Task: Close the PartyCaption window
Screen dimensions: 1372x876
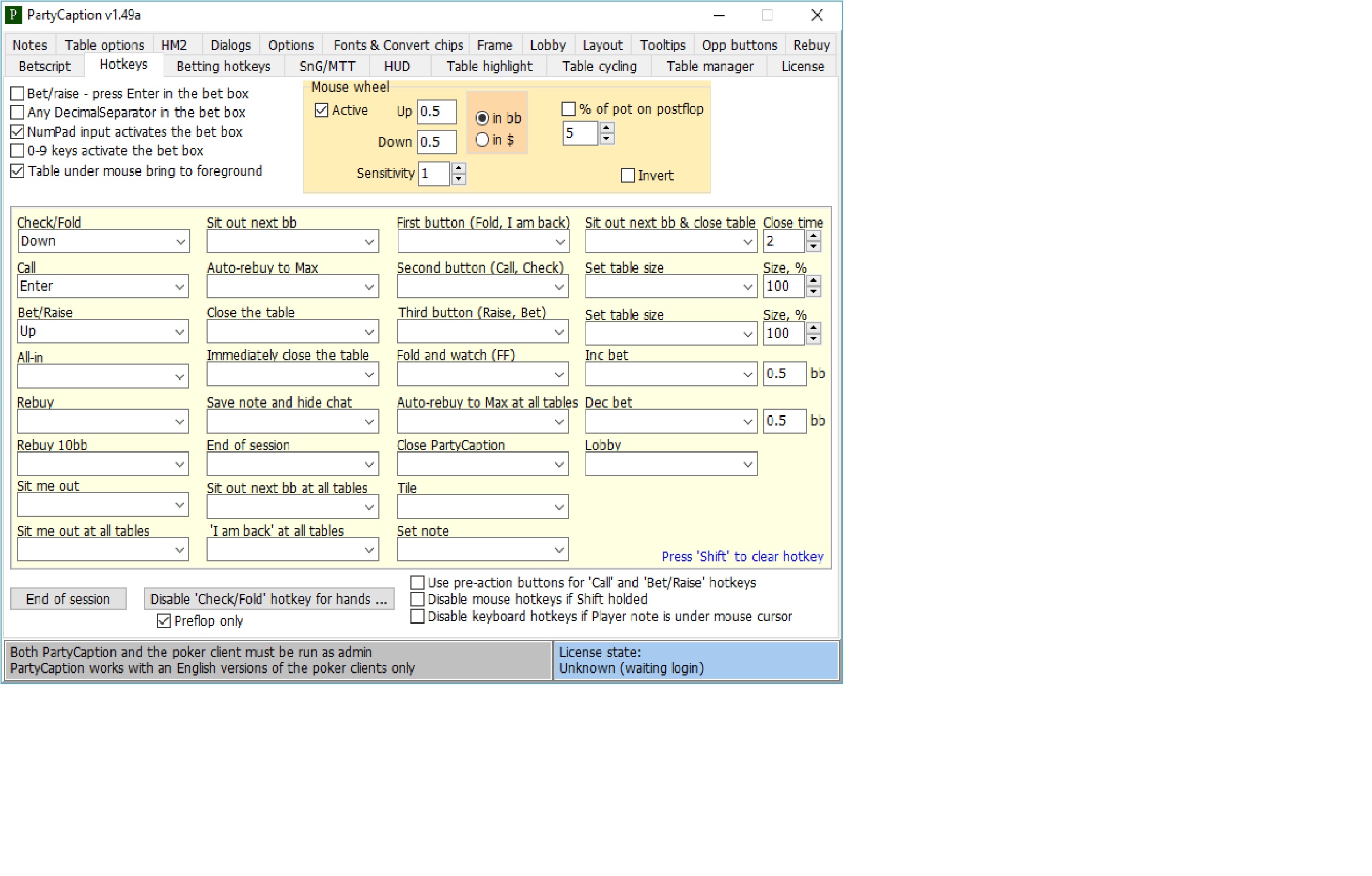Action: pos(816,15)
